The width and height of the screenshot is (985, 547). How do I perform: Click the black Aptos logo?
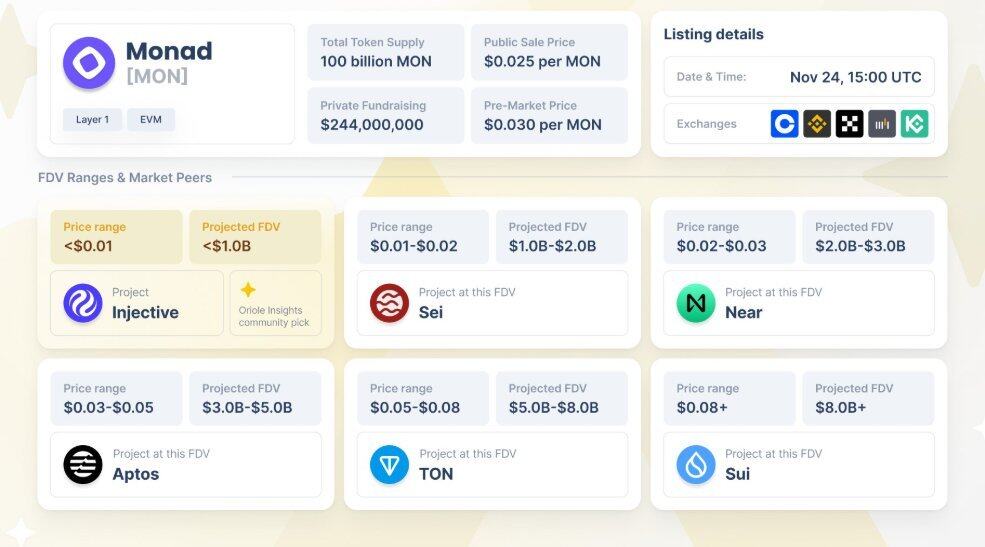83,465
